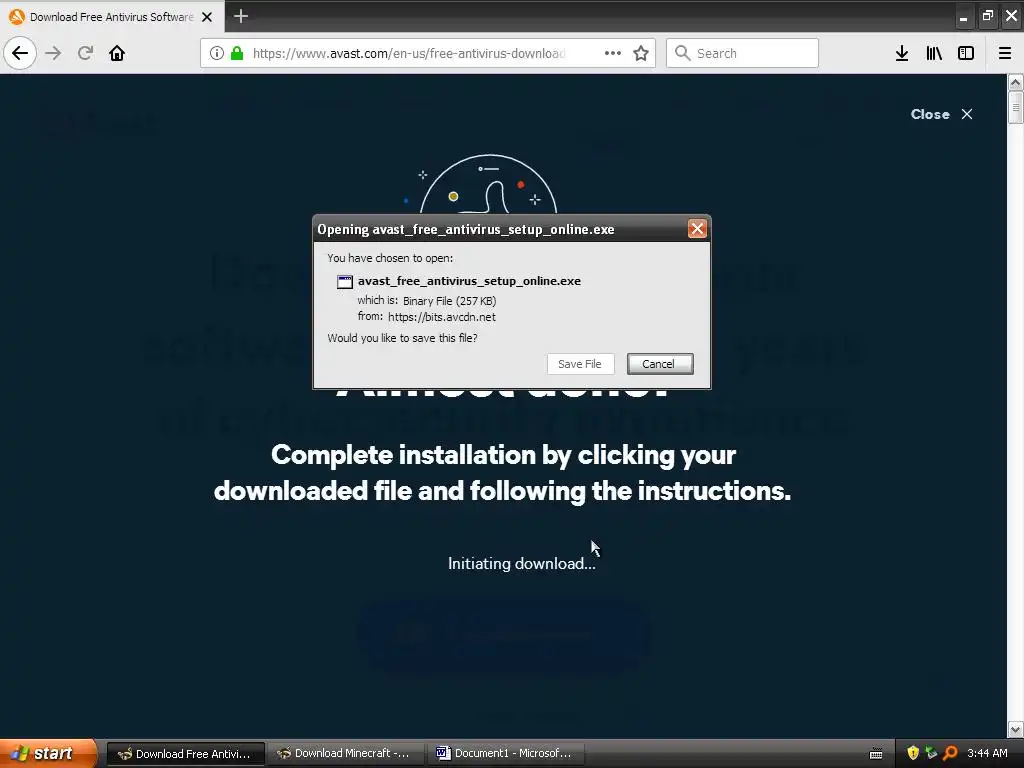
Task: Toggle the sidebar view icon
Action: tap(966, 53)
